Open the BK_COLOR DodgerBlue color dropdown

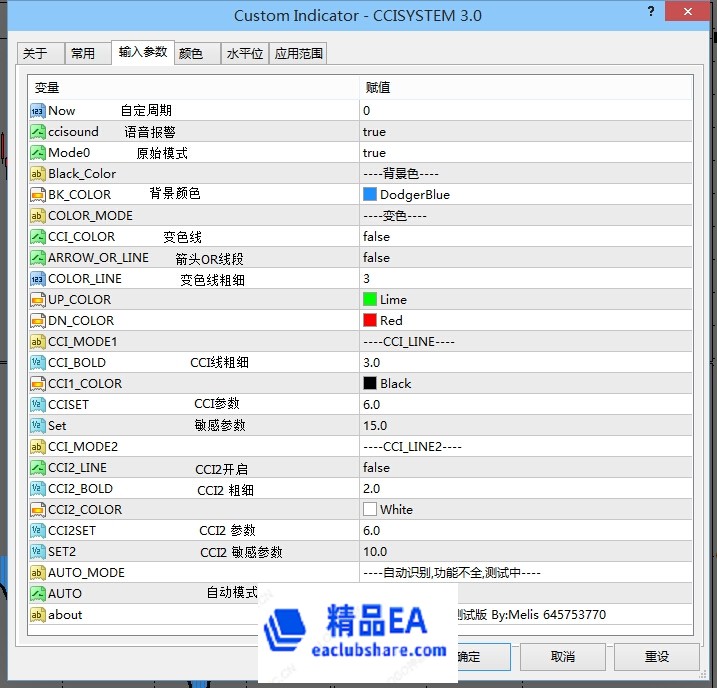(x=414, y=195)
